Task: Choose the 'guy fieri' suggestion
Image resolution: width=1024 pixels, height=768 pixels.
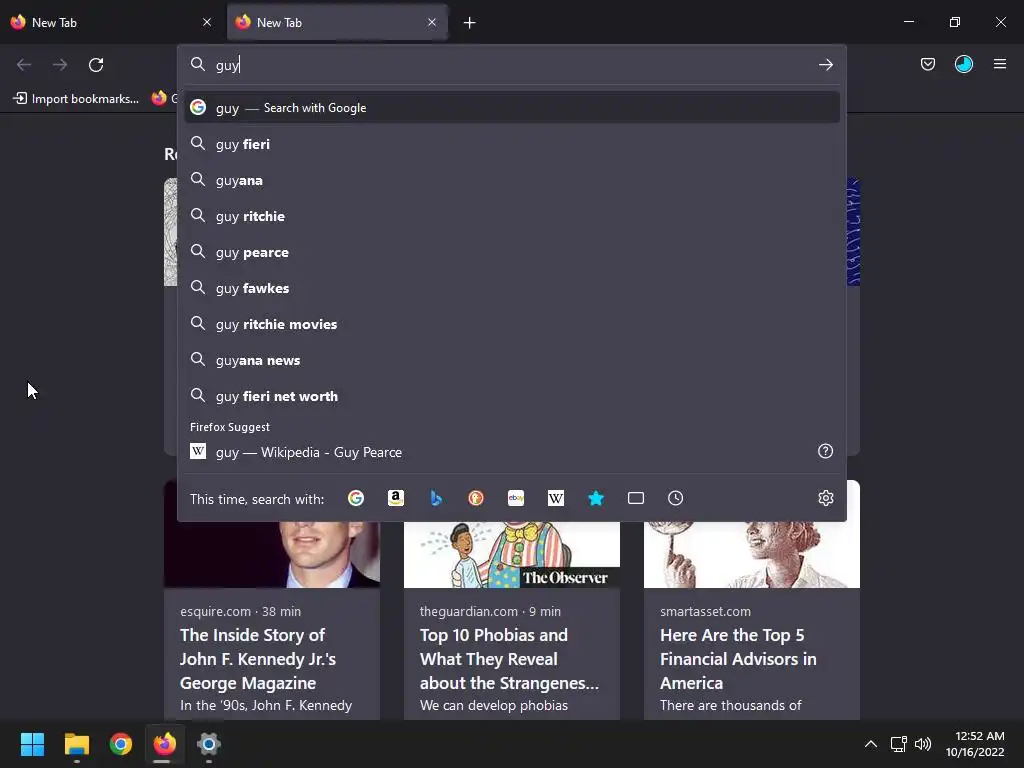Action: pyautogui.click(x=512, y=144)
